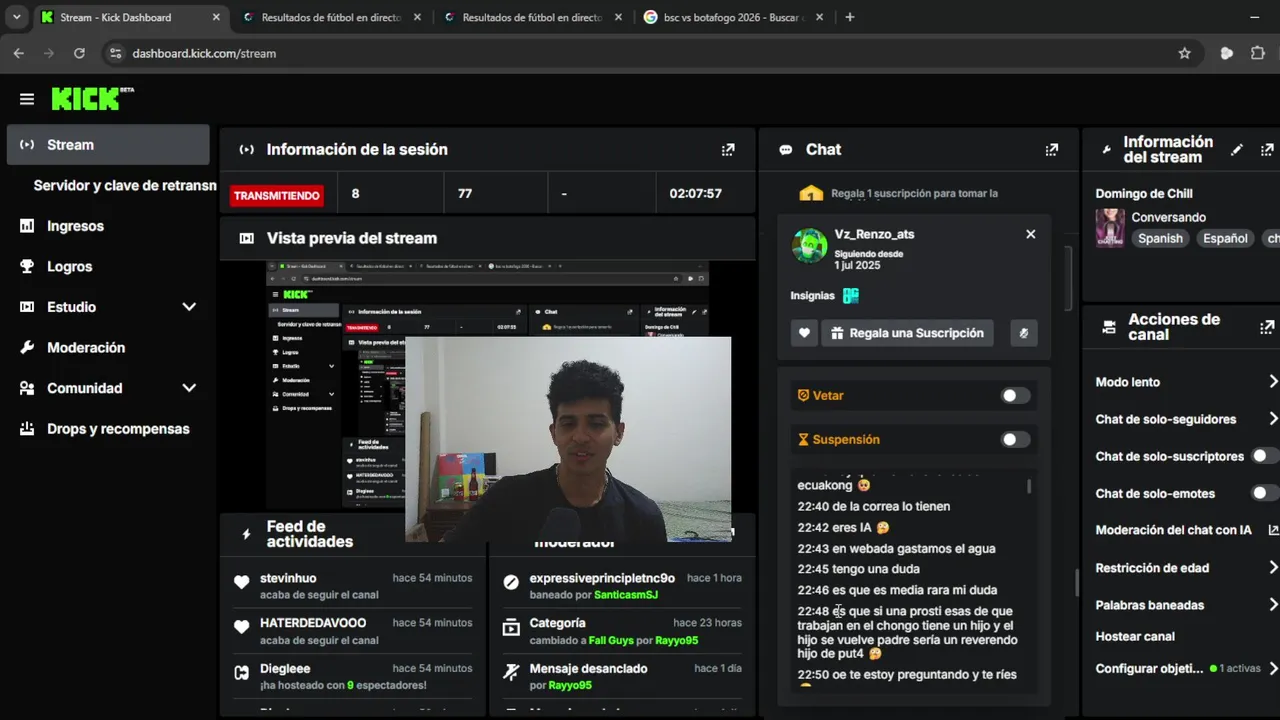The height and width of the screenshot is (720, 1280).
Task: Click the Insignias badge icon
Action: 851,296
